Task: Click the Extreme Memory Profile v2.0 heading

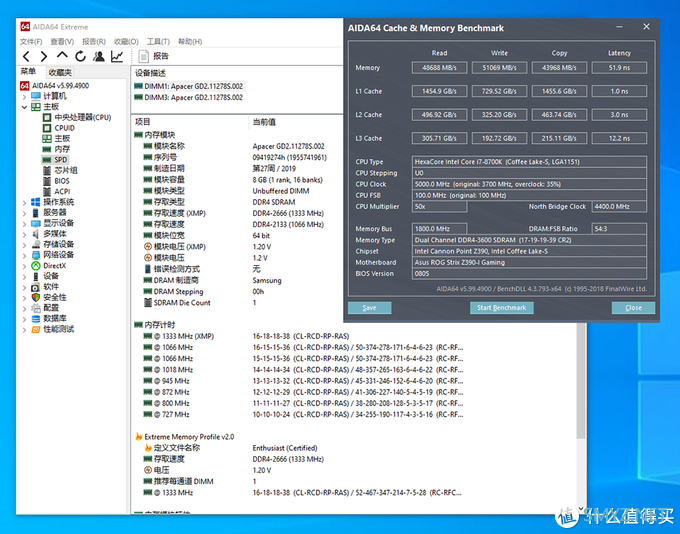Action: [x=189, y=436]
